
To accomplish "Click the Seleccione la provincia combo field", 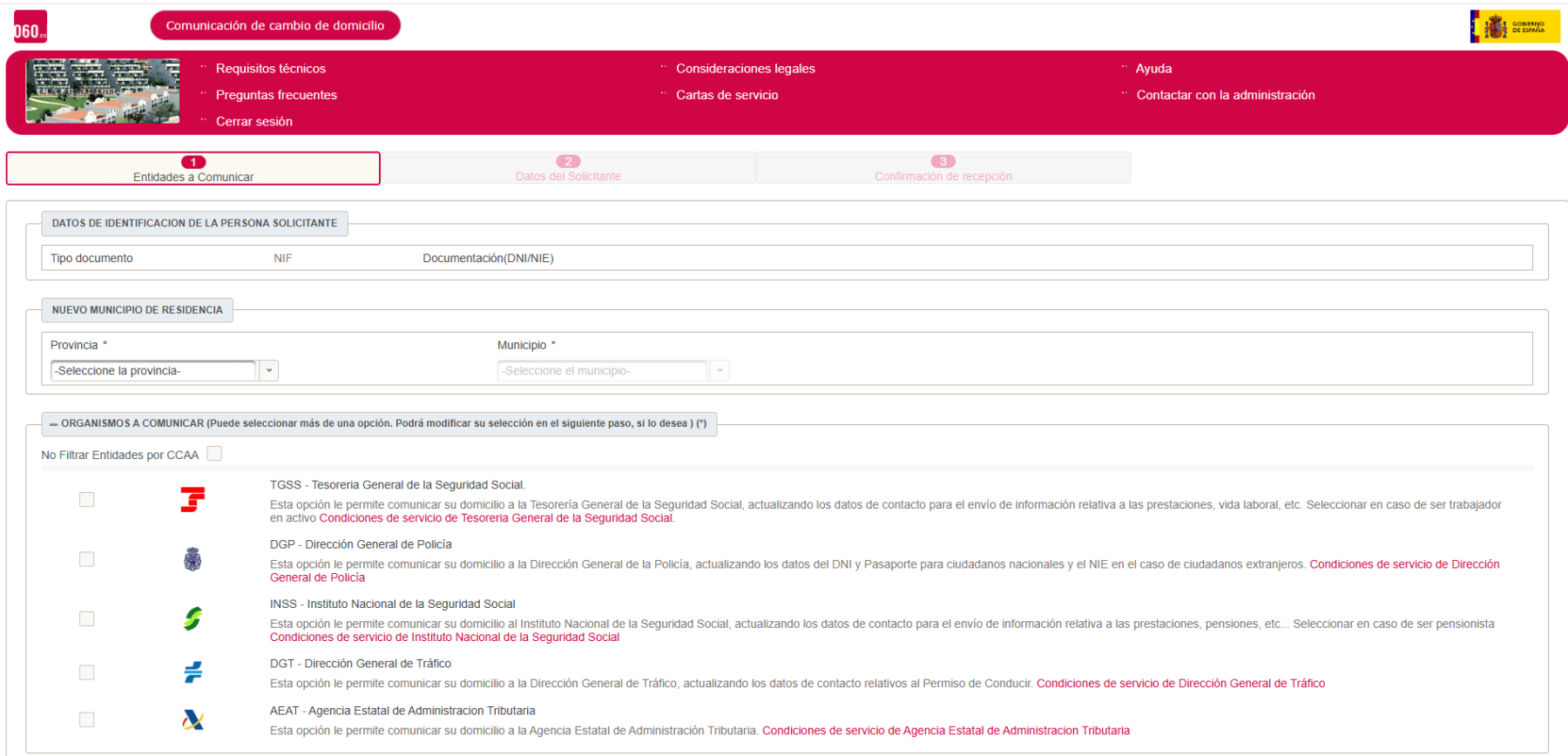I will click(x=153, y=371).
